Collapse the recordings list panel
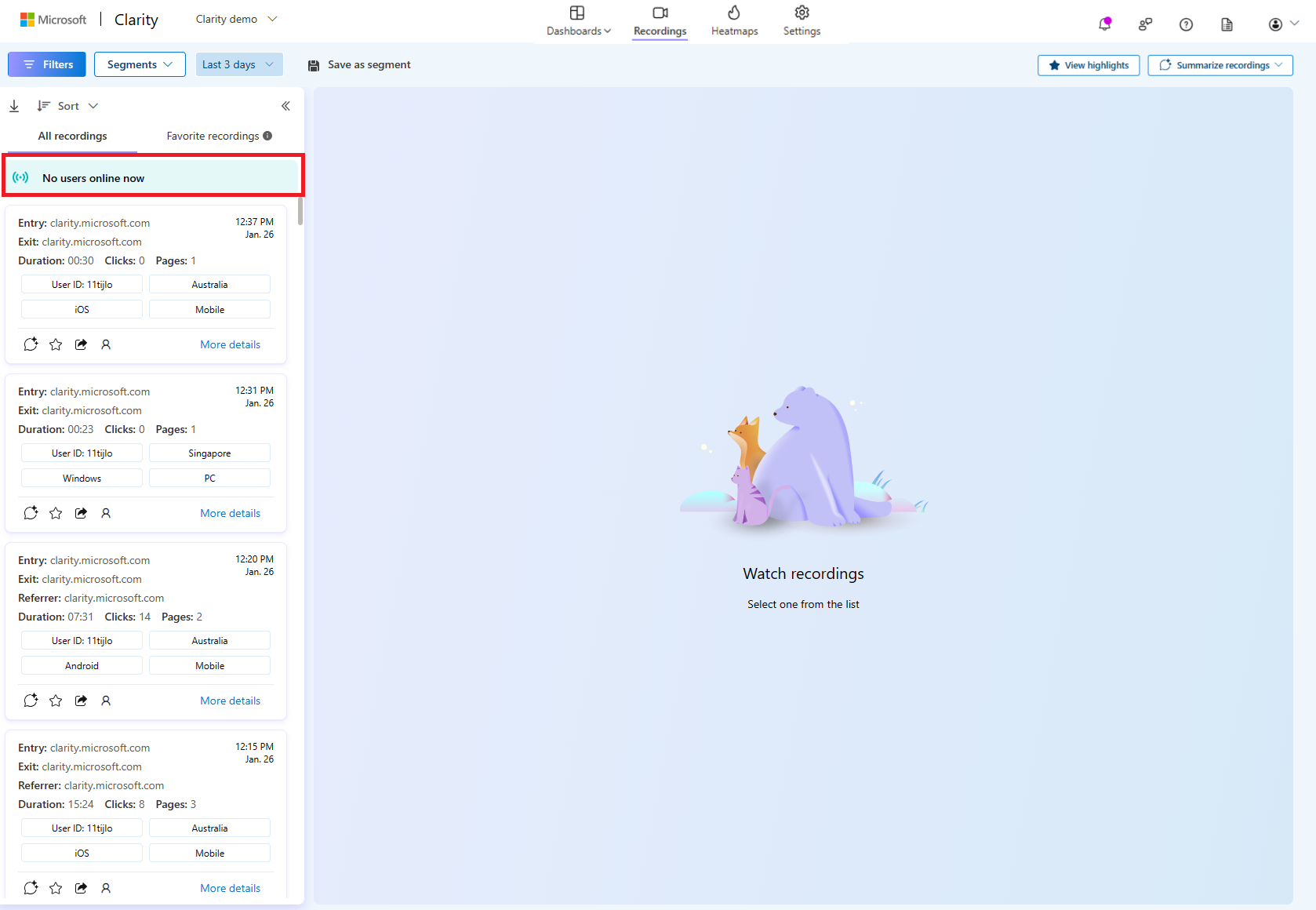The image size is (1316, 910). [285, 106]
